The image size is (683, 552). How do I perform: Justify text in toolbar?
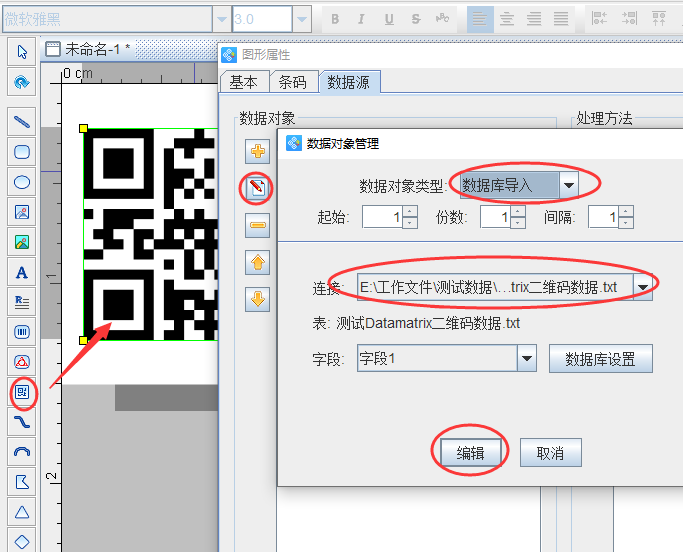point(561,19)
